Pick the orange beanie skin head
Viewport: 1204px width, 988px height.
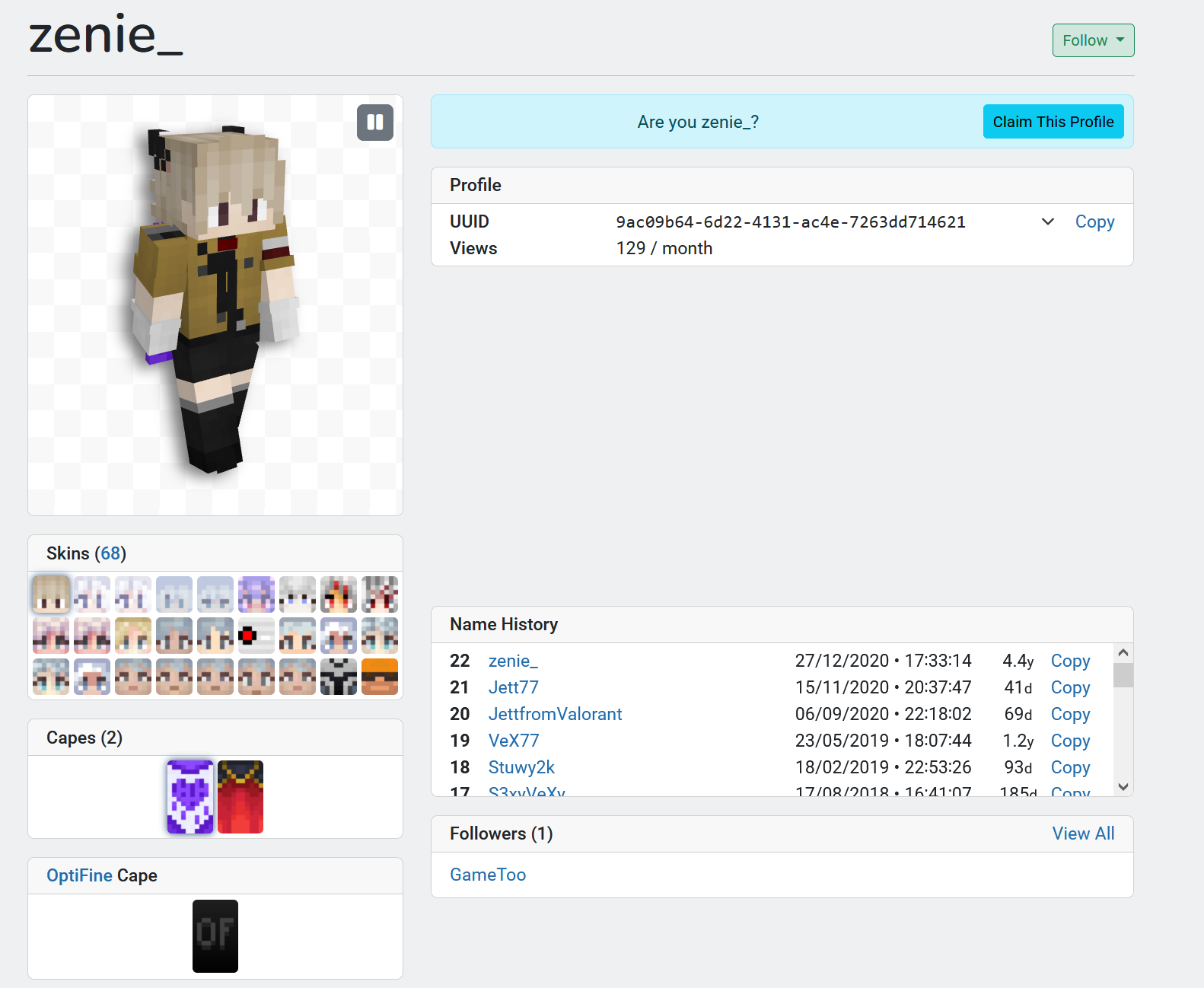(380, 677)
